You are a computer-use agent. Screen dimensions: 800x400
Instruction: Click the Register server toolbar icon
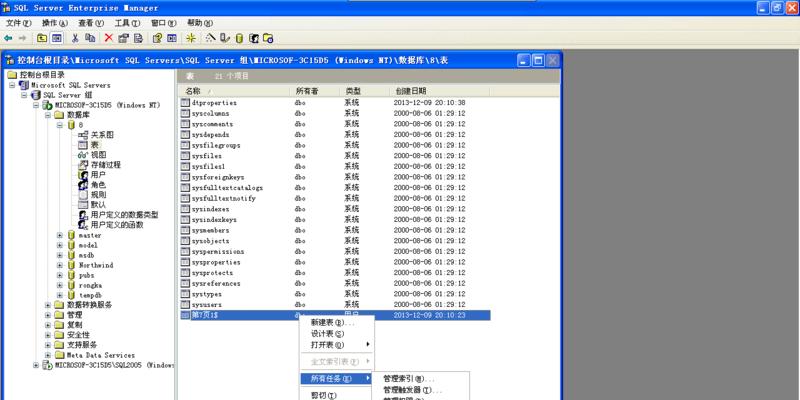click(x=224, y=38)
